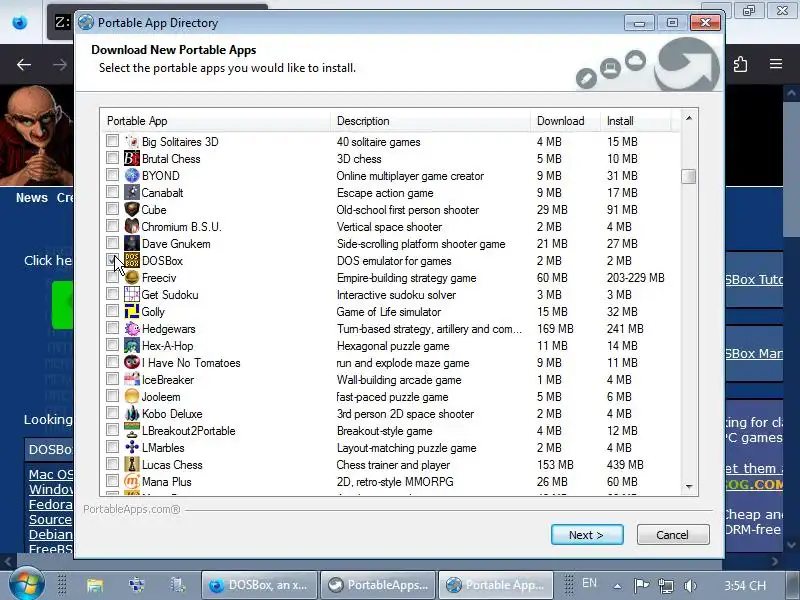Click the IceBreaker app icon

pyautogui.click(x=132, y=379)
